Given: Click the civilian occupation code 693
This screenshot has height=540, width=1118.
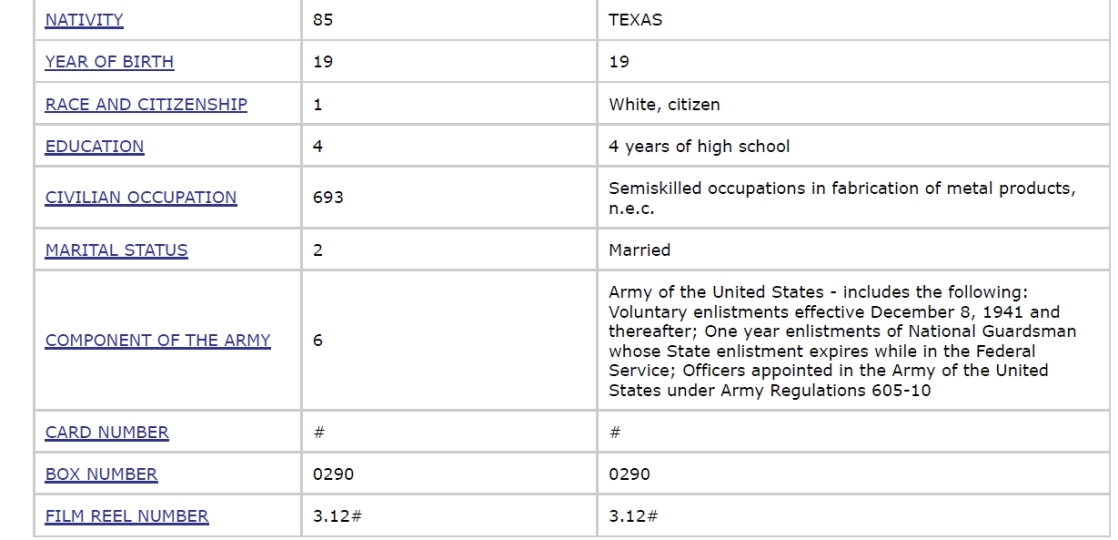Looking at the screenshot, I should coord(328,198).
